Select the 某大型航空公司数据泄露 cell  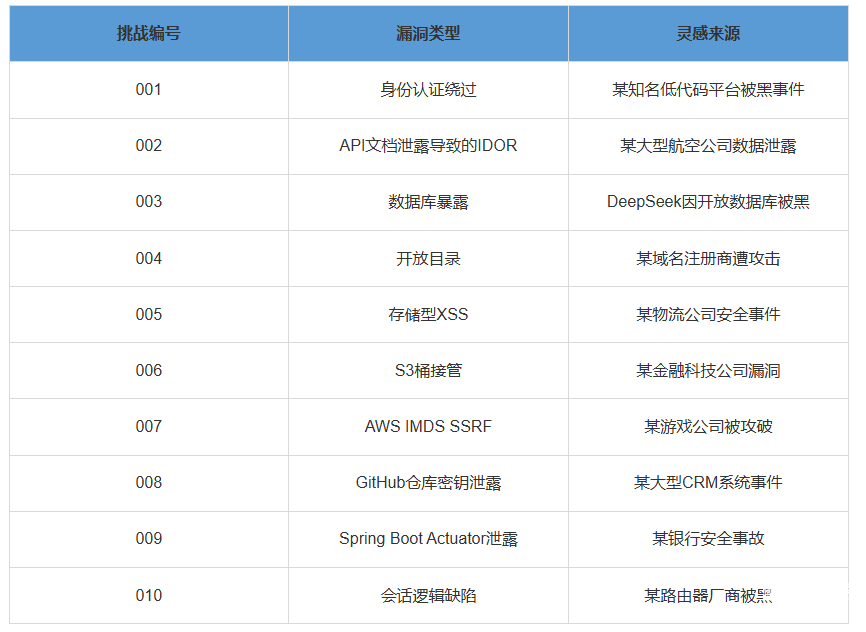708,146
